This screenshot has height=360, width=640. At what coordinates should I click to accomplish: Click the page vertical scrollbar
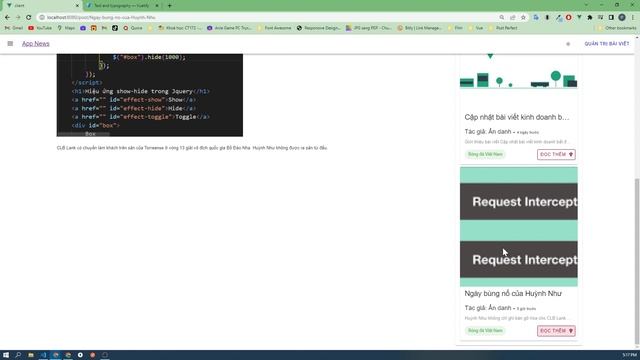(637, 261)
